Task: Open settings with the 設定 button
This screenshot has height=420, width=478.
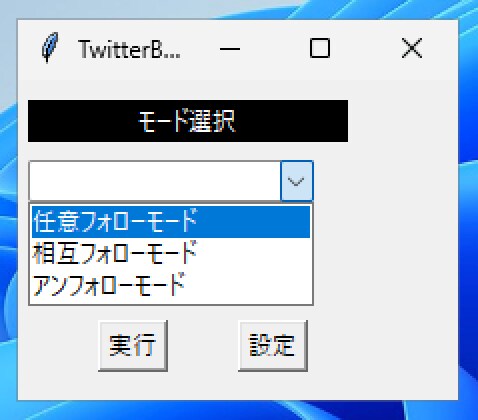Action: coord(273,345)
